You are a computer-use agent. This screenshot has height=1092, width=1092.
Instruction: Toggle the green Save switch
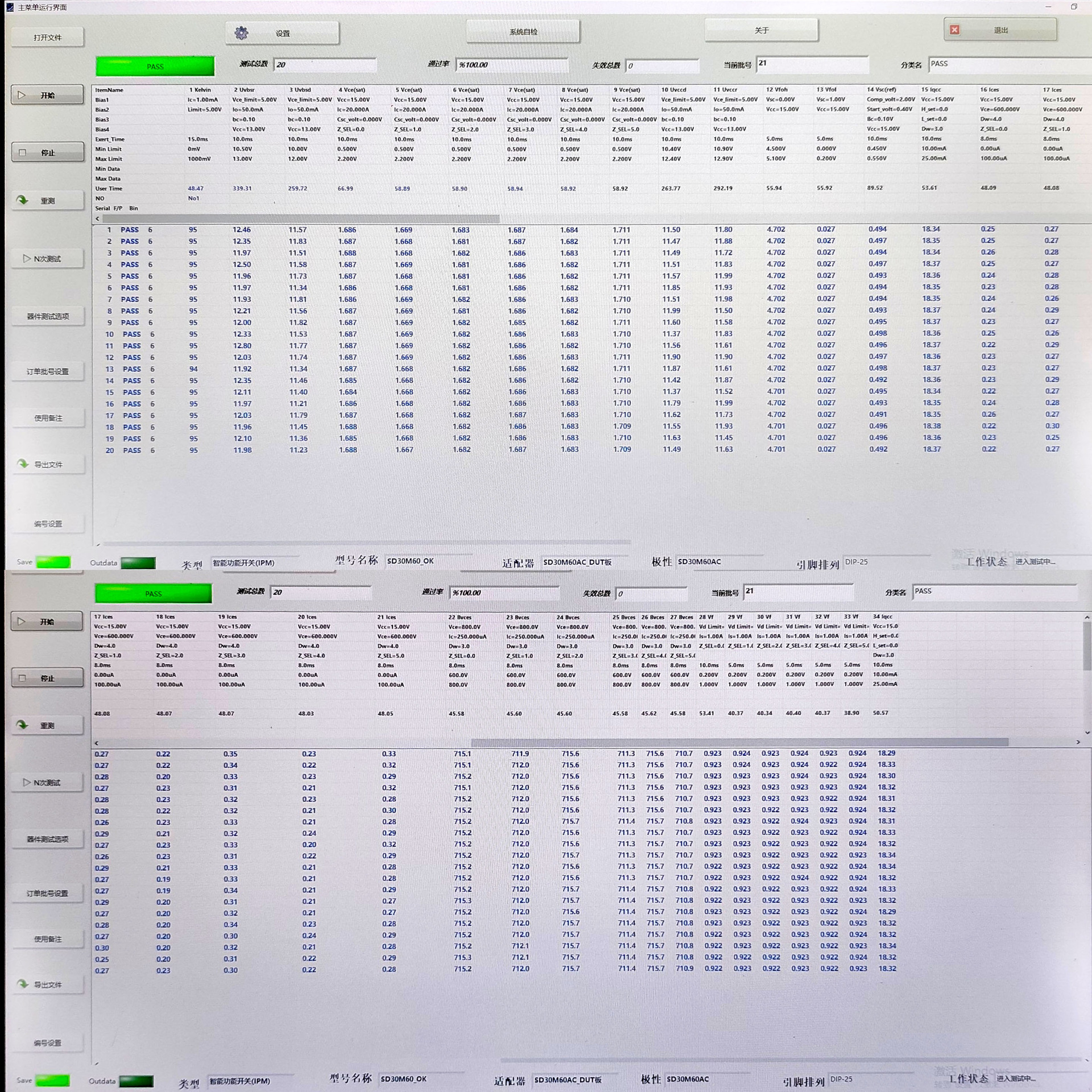pyautogui.click(x=53, y=561)
